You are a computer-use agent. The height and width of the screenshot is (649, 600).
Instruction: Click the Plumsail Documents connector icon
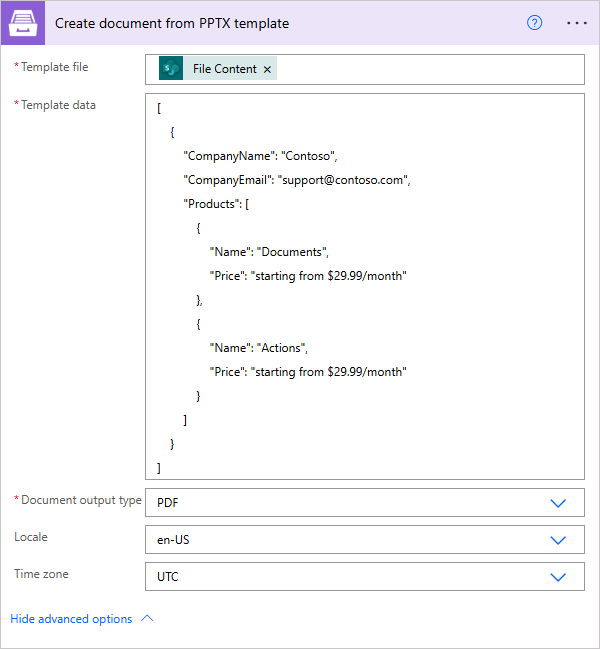pos(23,23)
